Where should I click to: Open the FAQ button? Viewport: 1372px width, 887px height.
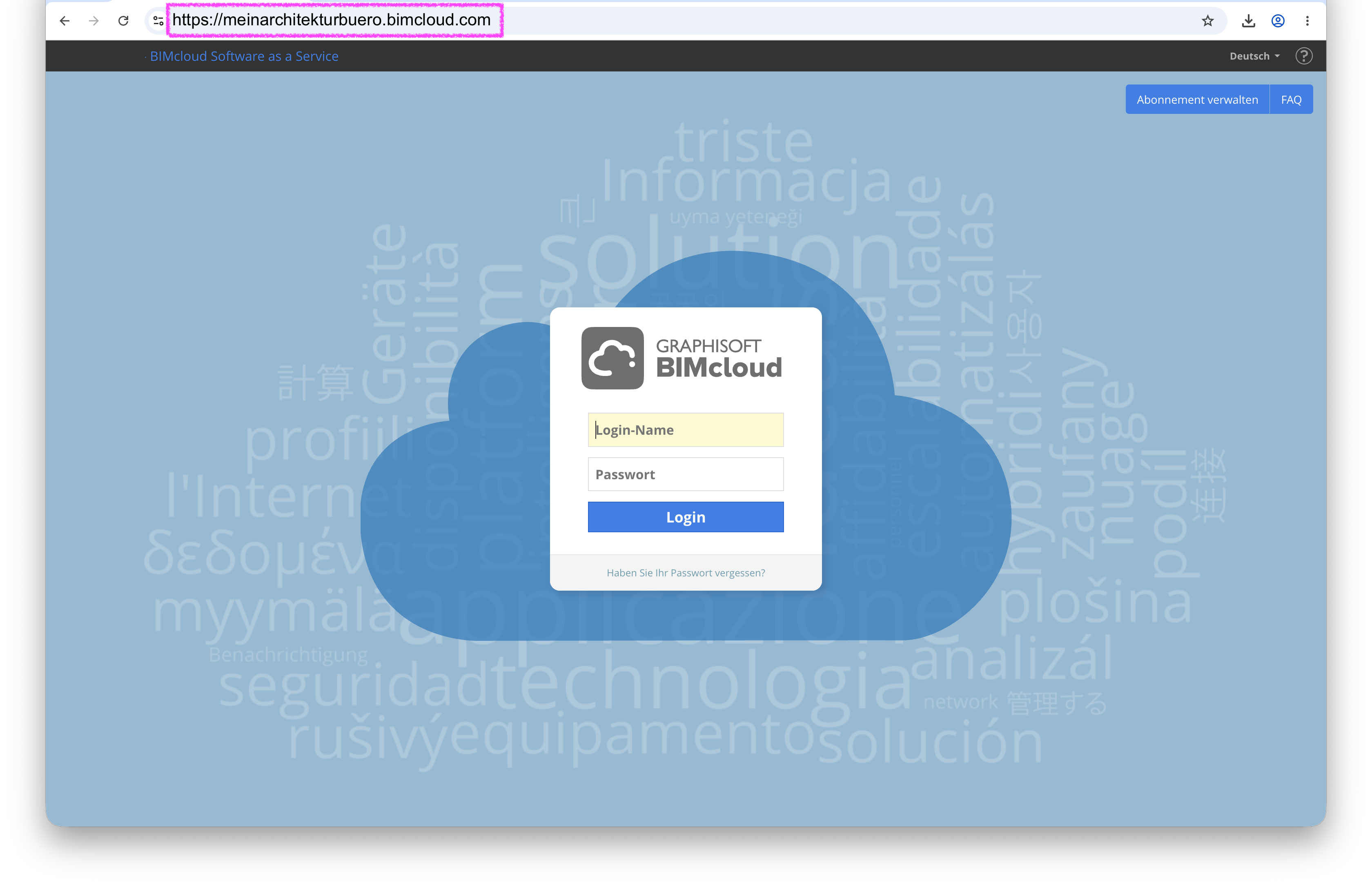1291,99
